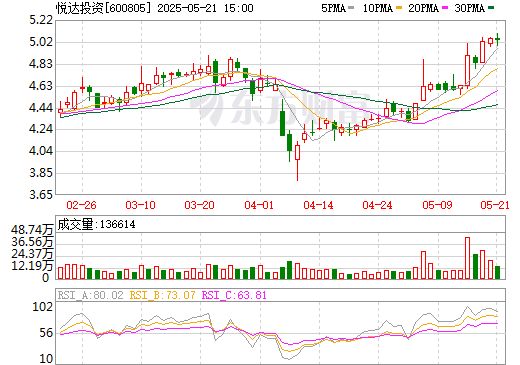Select the 05-21 date axis label
Screen dimensions: 520x365
[x=495, y=205]
